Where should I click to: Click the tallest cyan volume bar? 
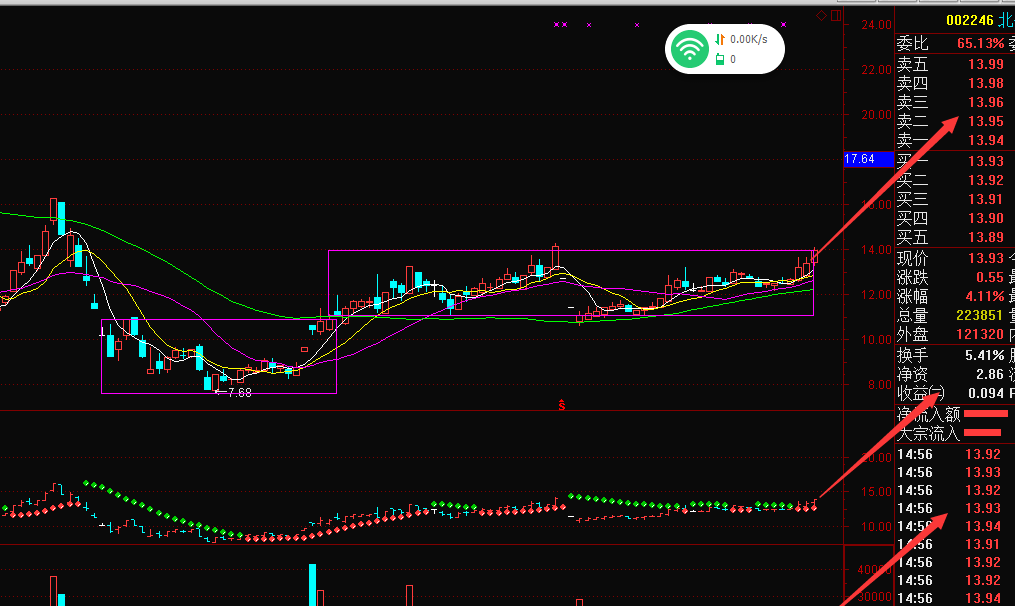point(313,585)
